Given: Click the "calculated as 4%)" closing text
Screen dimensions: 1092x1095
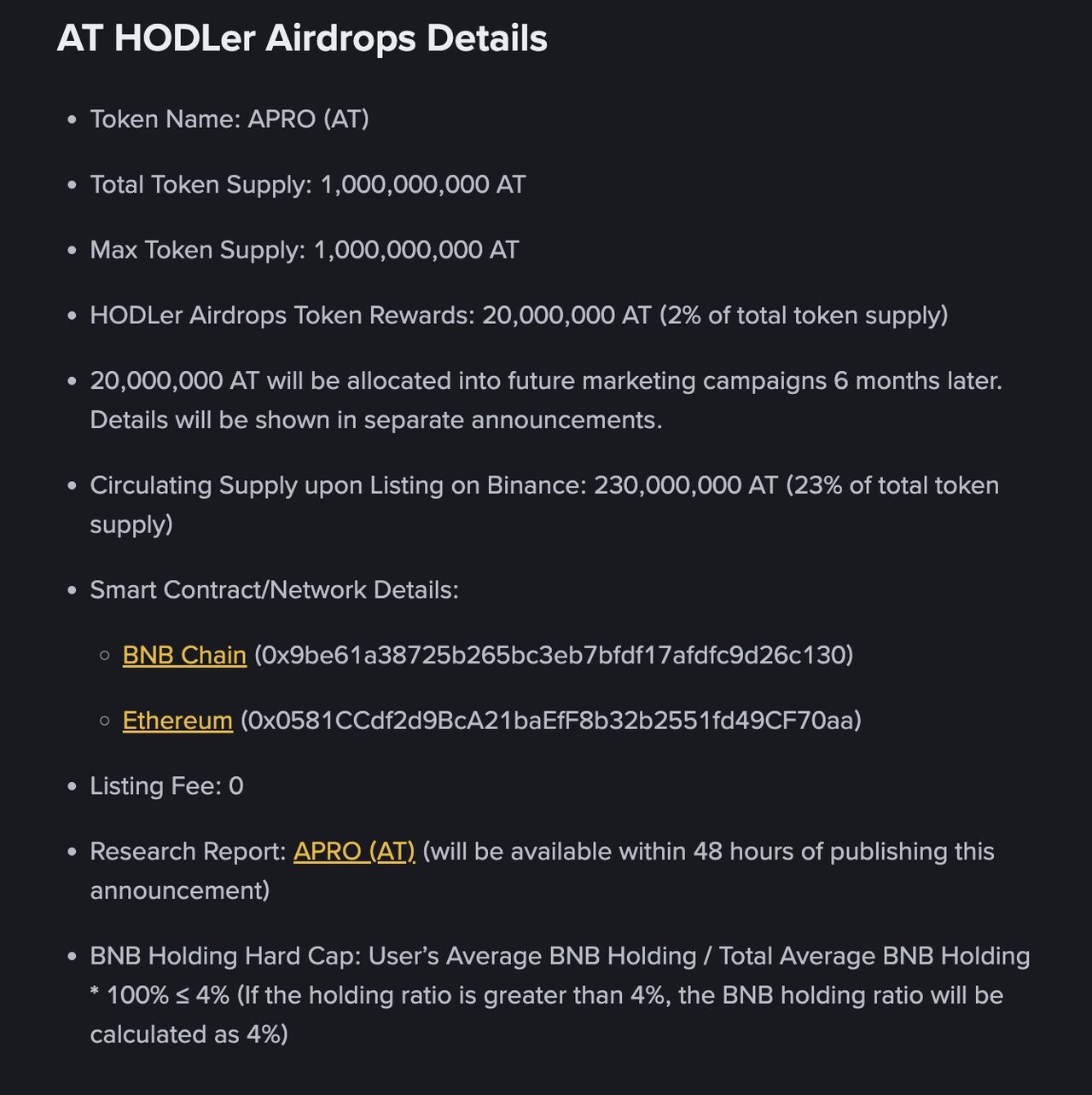Looking at the screenshot, I should 189,1034.
